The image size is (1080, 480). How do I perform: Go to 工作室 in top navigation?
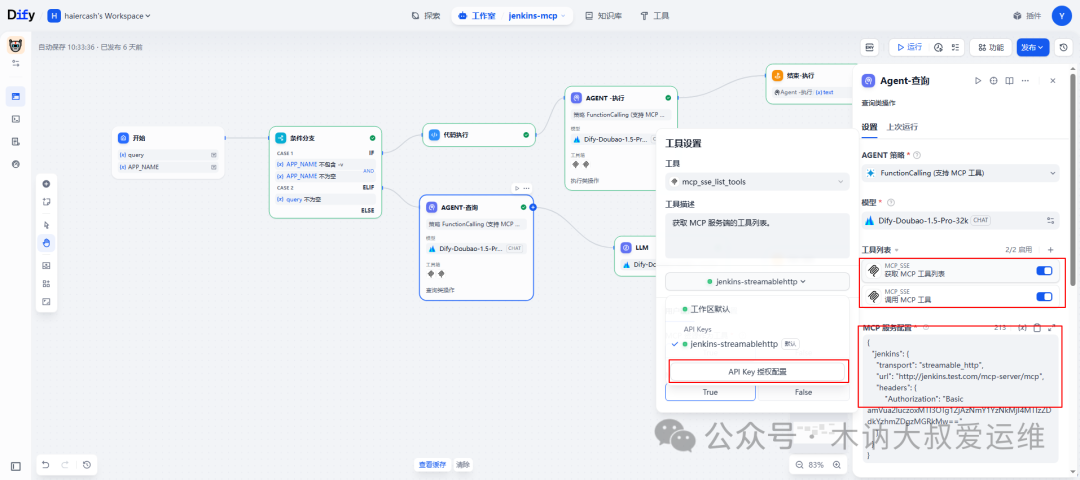(477, 15)
